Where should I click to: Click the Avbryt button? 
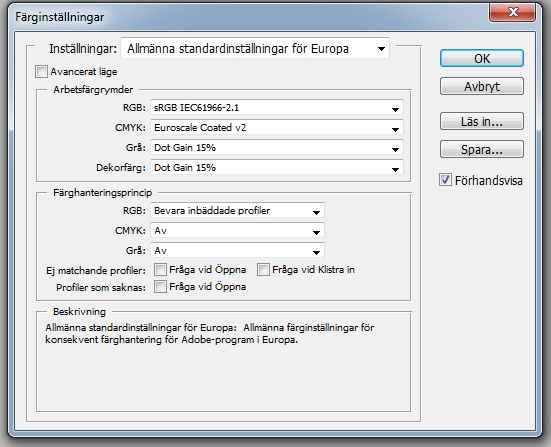482,86
